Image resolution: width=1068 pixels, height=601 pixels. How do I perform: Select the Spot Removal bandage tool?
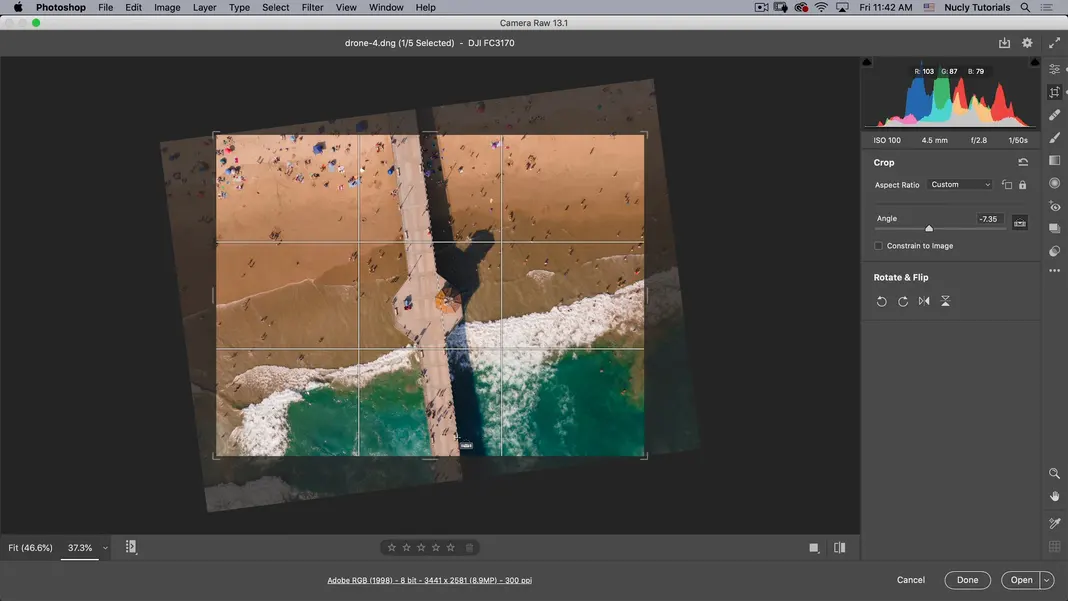[x=1054, y=114]
